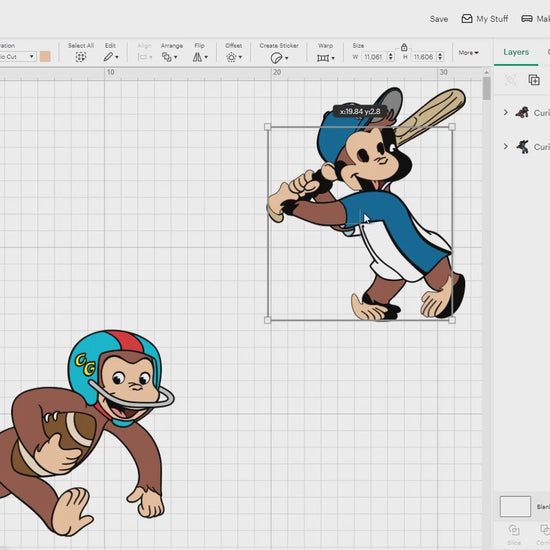Click the Slice icon in Layers panel

click(514, 530)
